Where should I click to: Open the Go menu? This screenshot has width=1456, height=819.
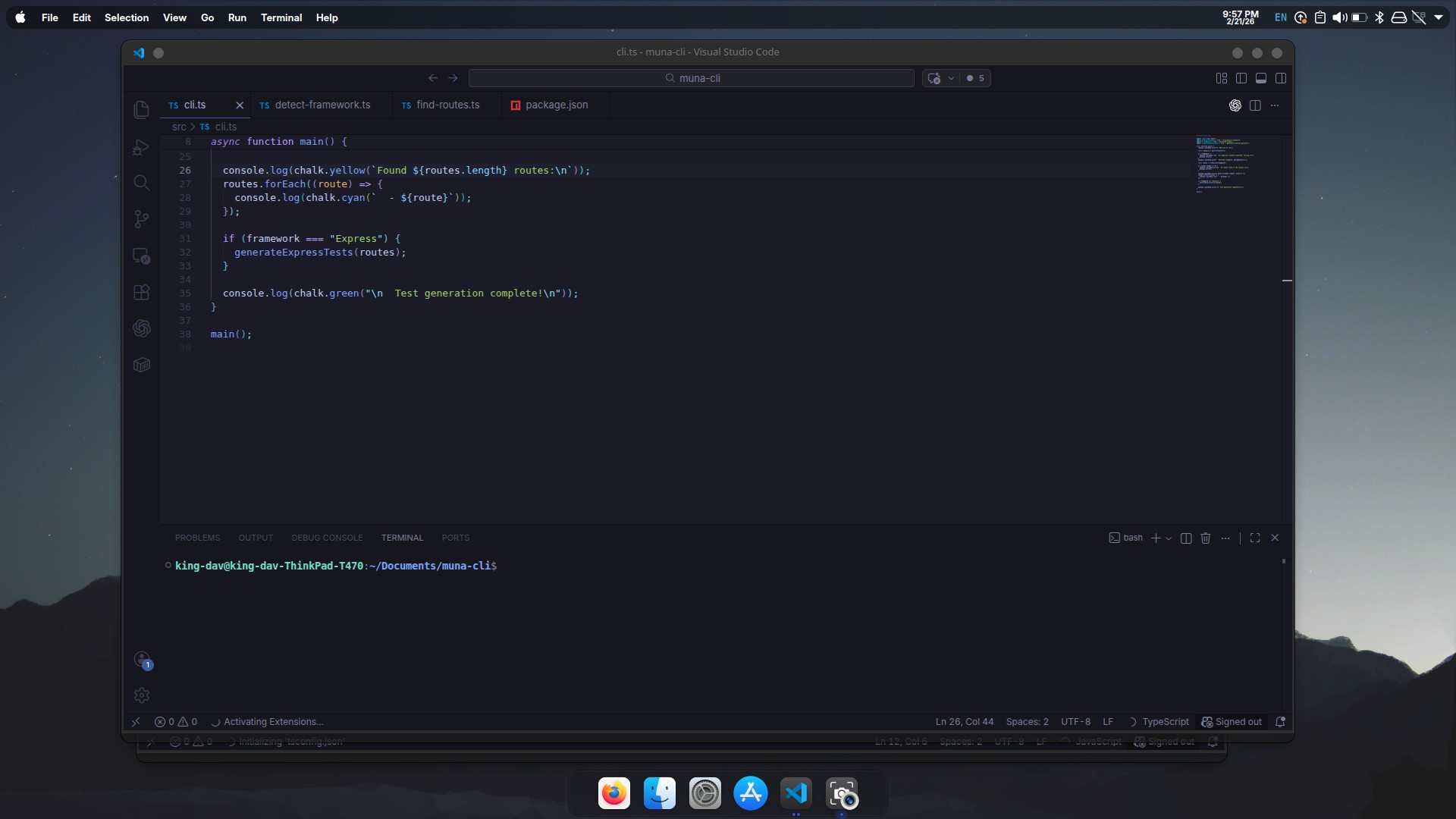207,17
